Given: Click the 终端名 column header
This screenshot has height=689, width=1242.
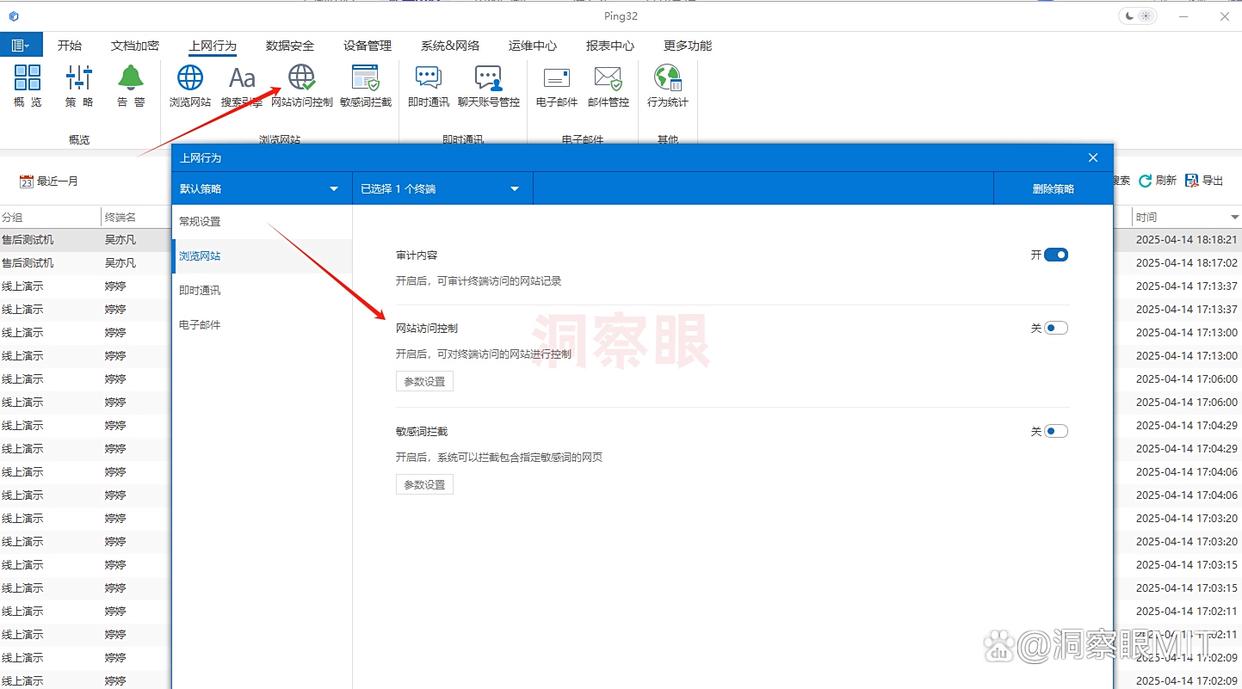Looking at the screenshot, I should pyautogui.click(x=136, y=217).
